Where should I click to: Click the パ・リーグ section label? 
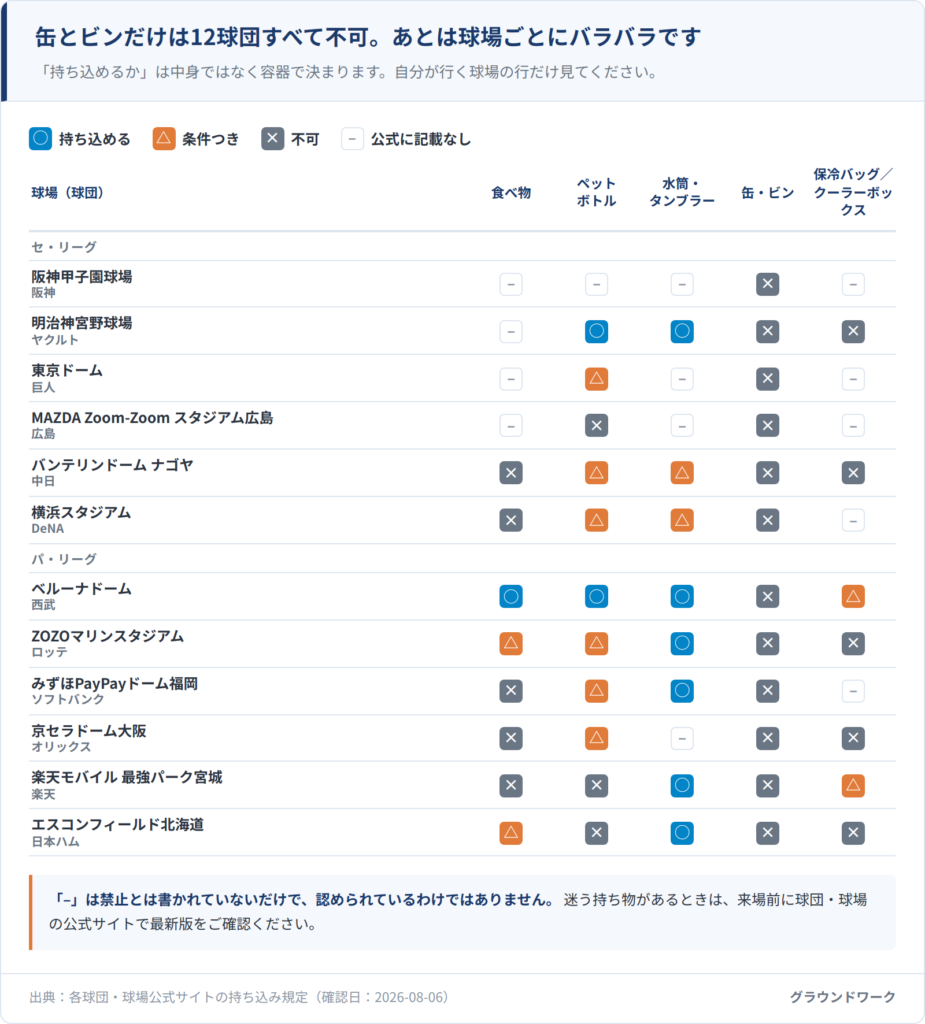64,559
